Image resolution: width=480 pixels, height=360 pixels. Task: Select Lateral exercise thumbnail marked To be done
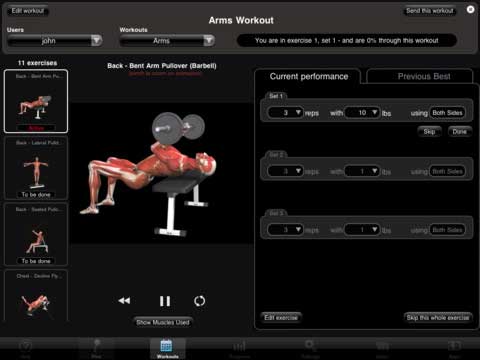tap(36, 168)
